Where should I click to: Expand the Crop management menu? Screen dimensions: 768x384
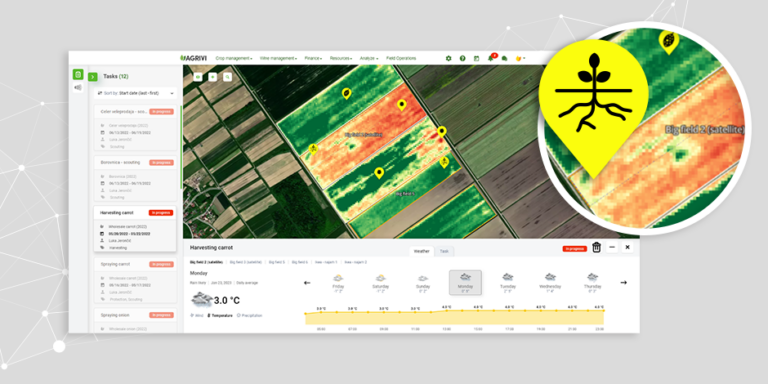point(234,58)
